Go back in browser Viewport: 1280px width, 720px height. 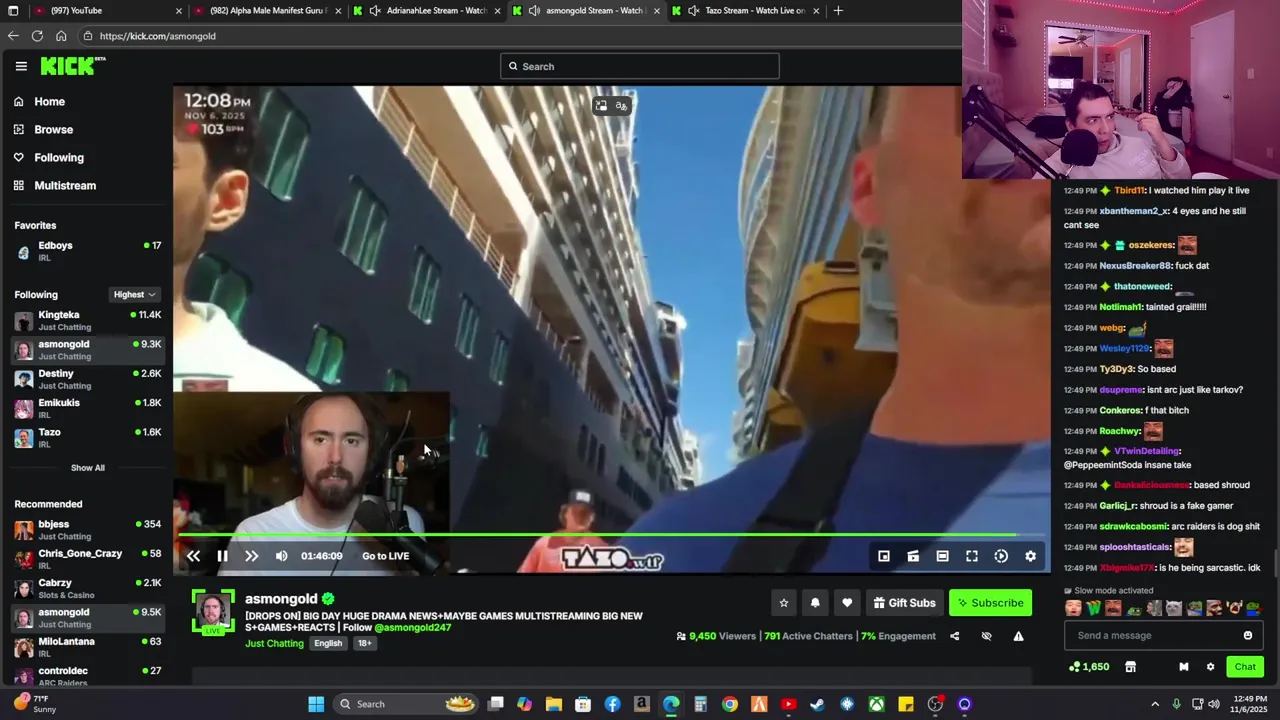click(13, 36)
